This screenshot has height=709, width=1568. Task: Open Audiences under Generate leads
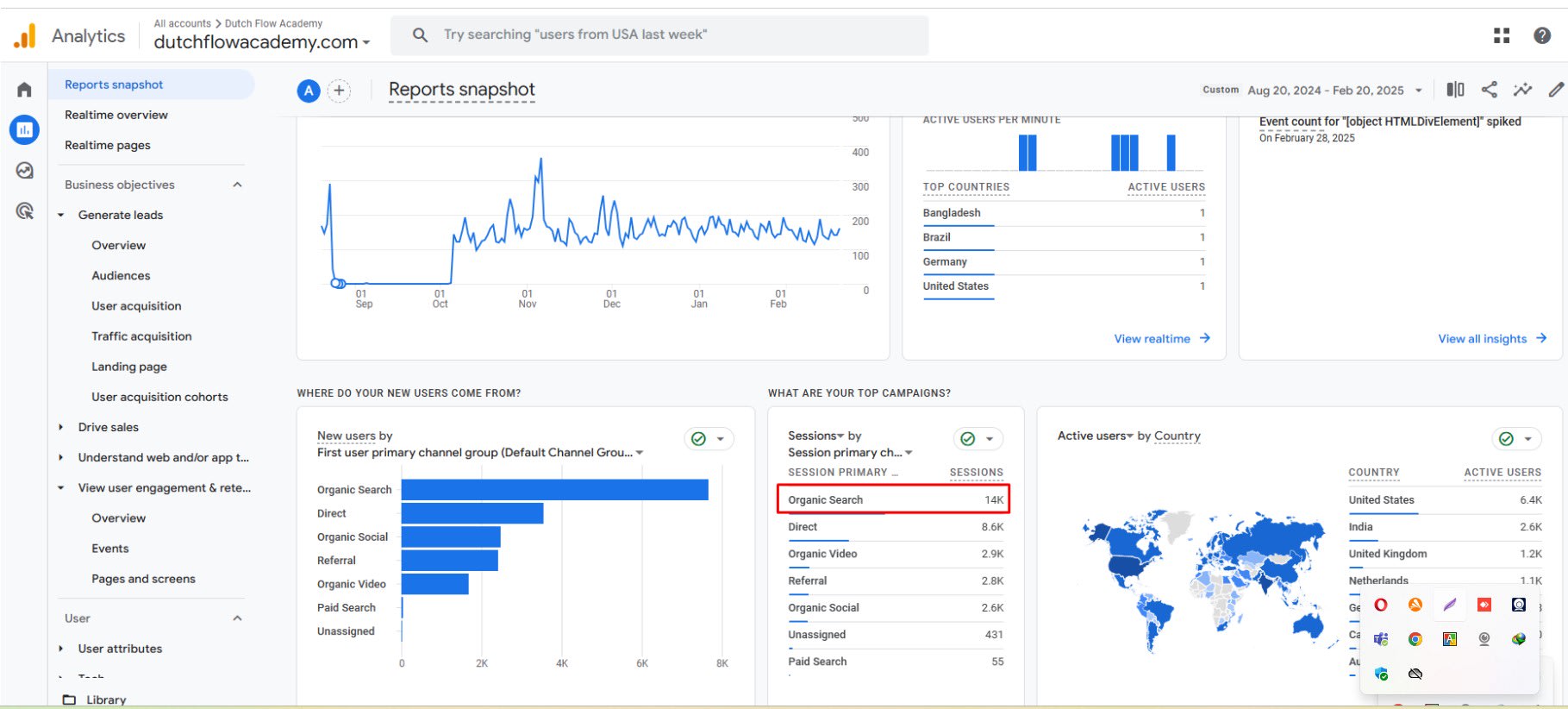click(x=121, y=275)
